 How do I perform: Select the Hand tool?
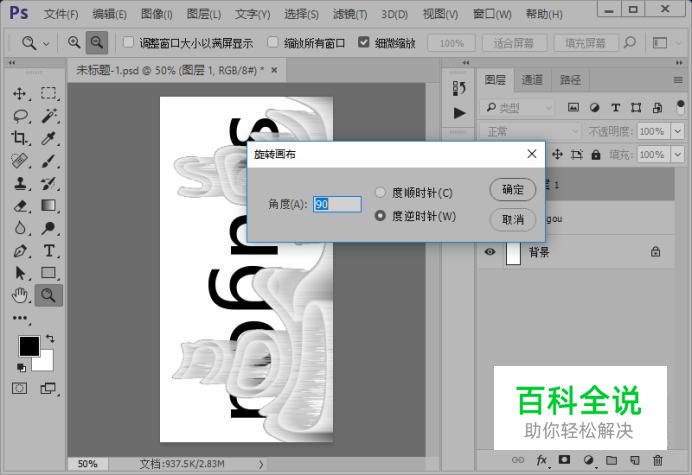19,295
